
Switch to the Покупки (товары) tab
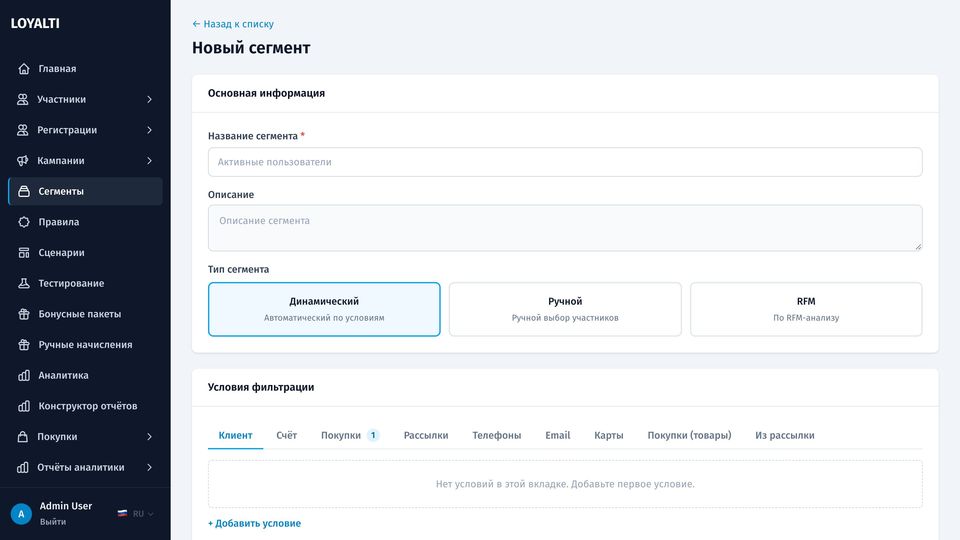point(689,435)
